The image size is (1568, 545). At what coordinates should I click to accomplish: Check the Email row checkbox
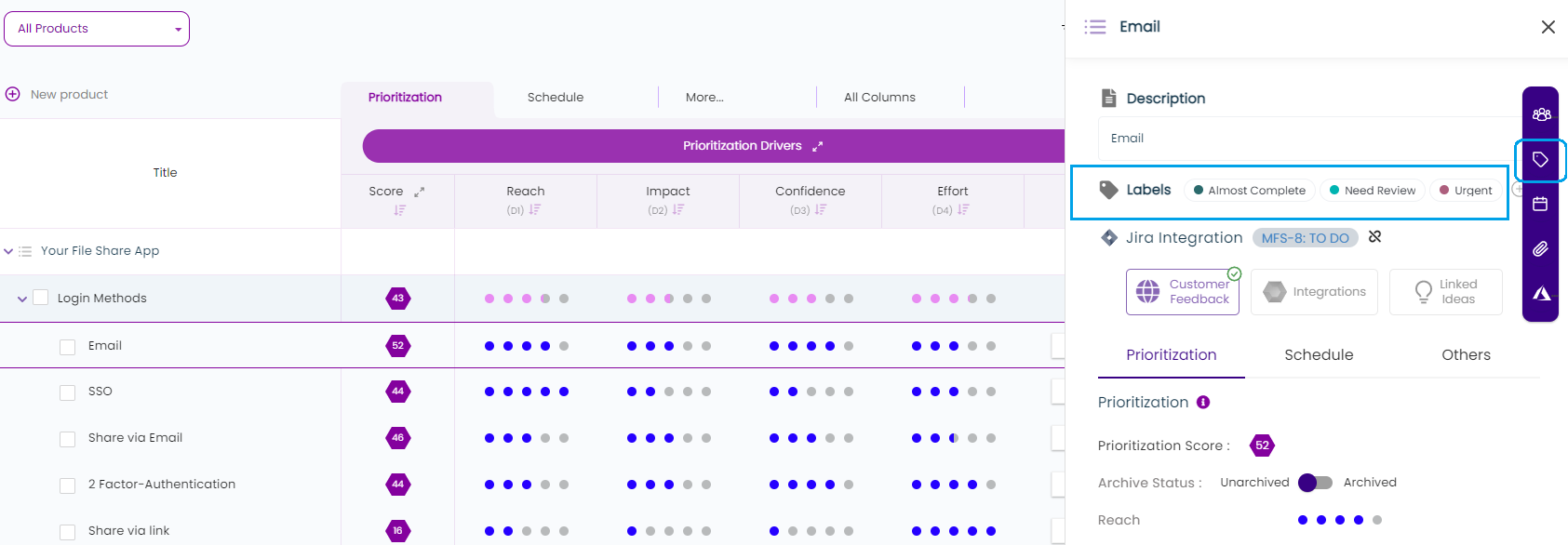67,347
